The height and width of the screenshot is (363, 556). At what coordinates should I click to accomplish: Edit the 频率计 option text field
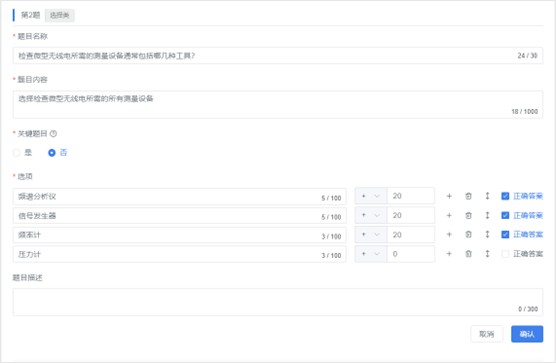[179, 235]
